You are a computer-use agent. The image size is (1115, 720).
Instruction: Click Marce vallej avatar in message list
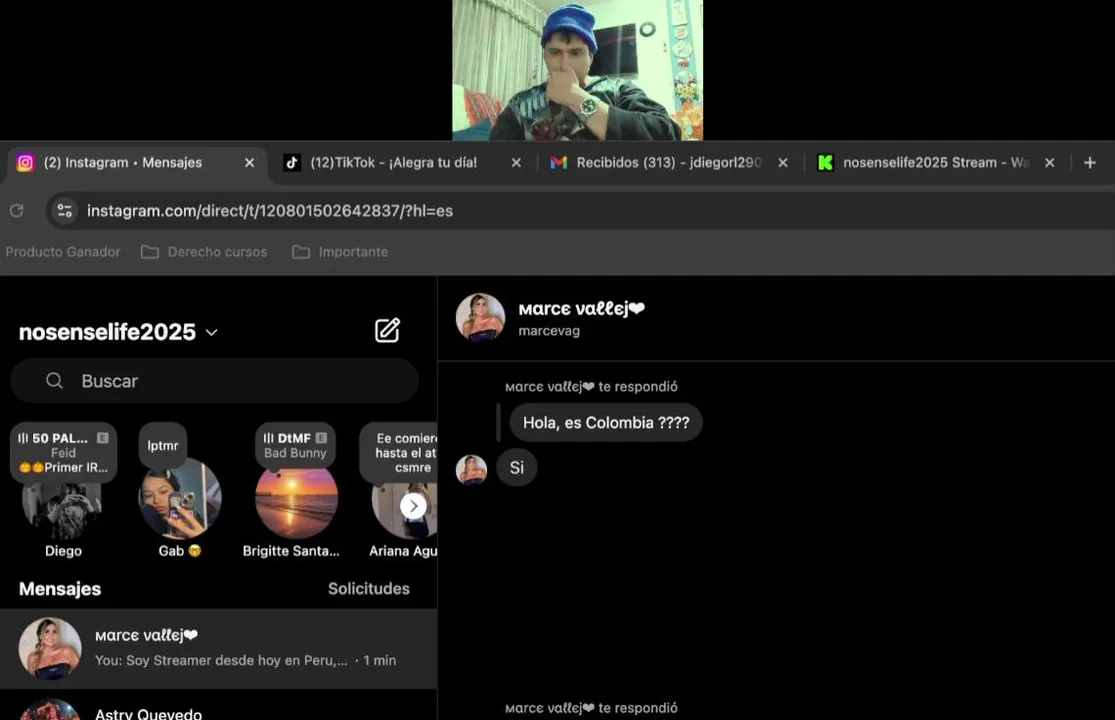coord(50,648)
